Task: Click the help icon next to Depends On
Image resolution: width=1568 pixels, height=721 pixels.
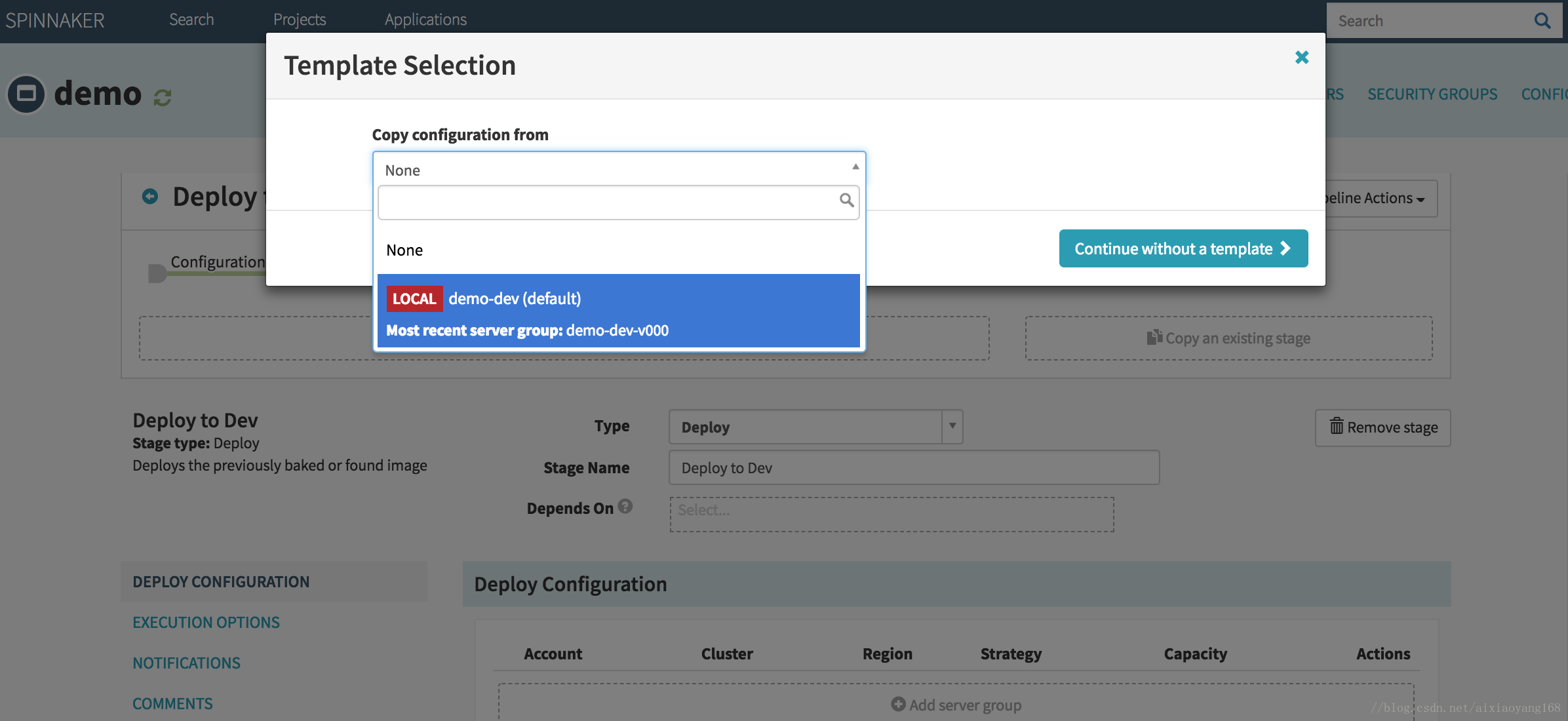Action: [x=625, y=506]
